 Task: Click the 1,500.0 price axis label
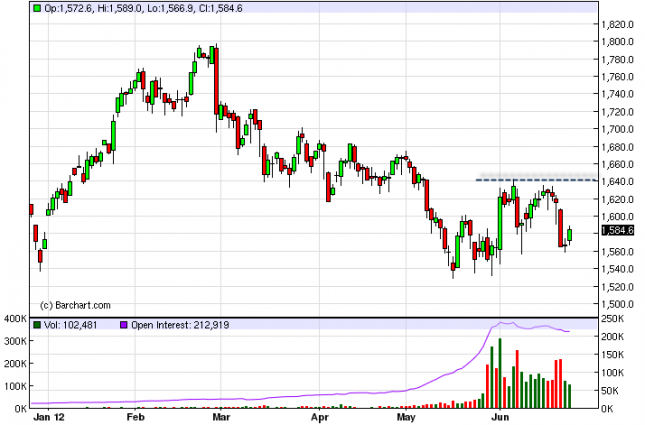pyautogui.click(x=617, y=304)
